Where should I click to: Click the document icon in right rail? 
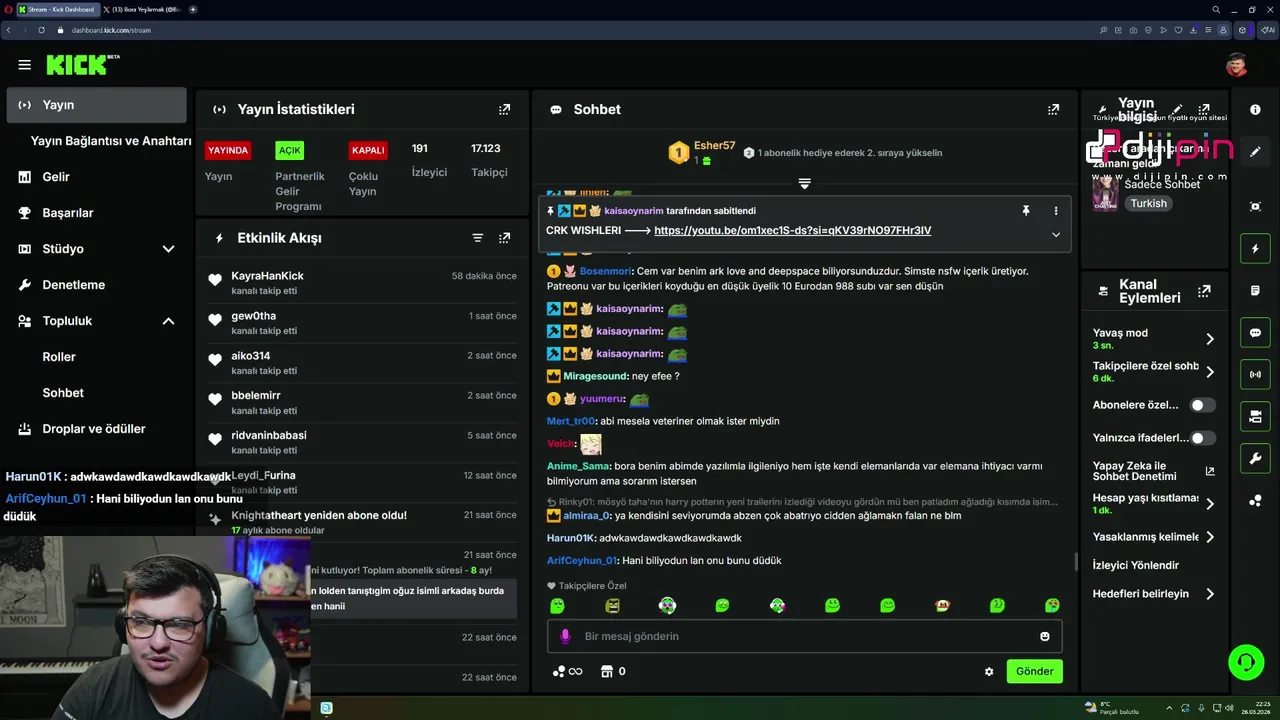click(1255, 290)
